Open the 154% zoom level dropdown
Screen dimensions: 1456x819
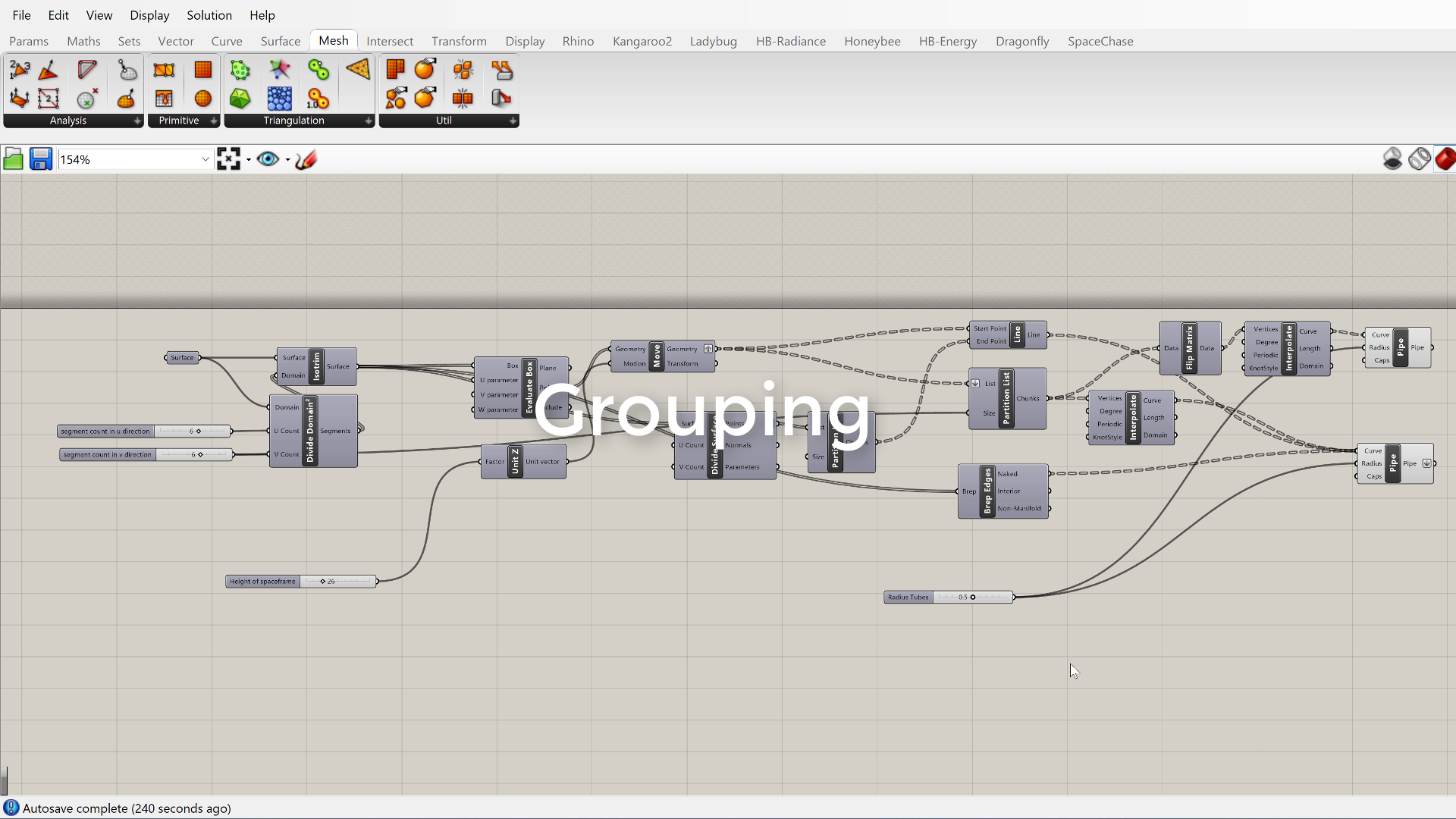click(205, 159)
